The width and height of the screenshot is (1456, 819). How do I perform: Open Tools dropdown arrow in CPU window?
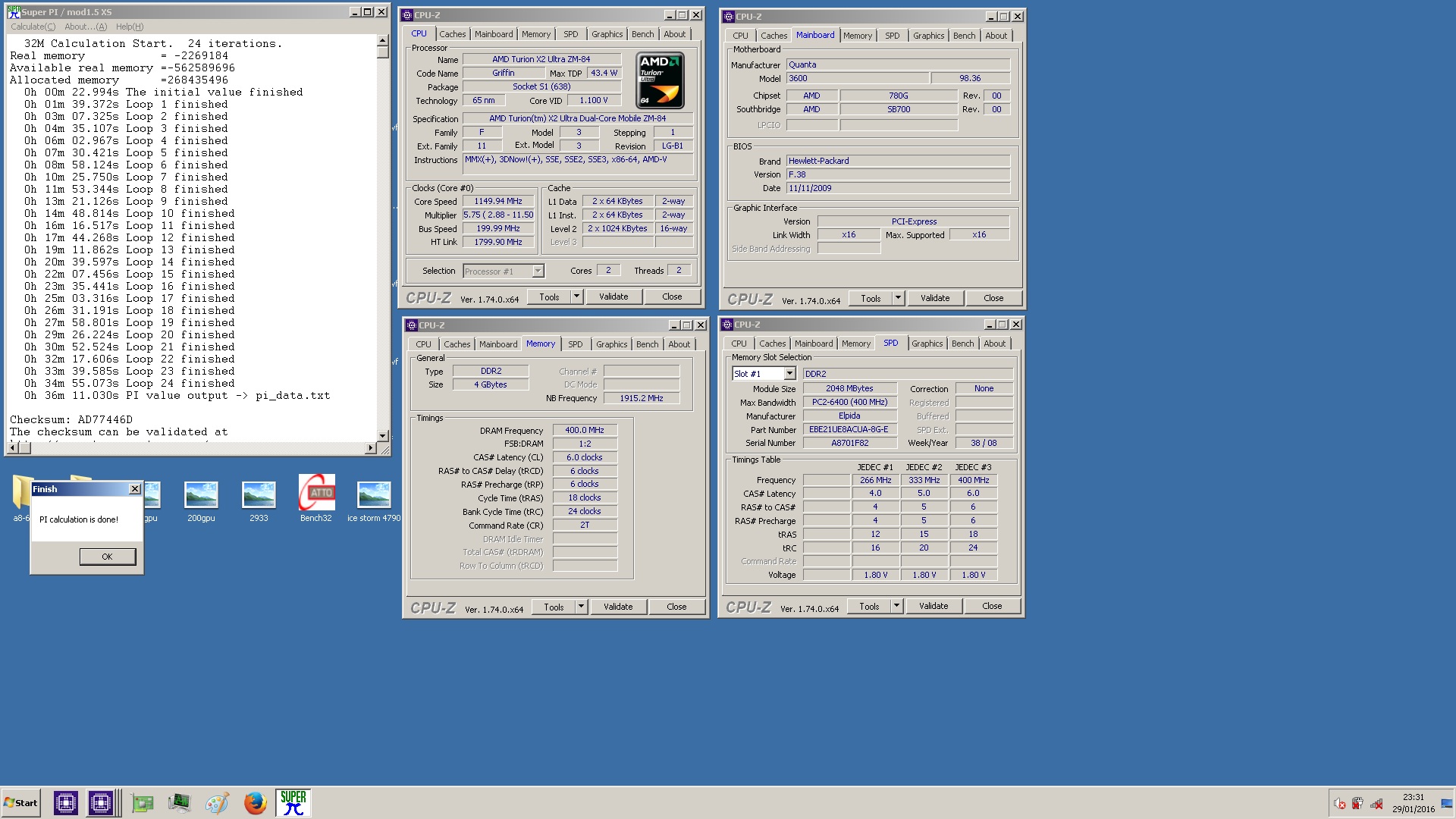point(577,297)
